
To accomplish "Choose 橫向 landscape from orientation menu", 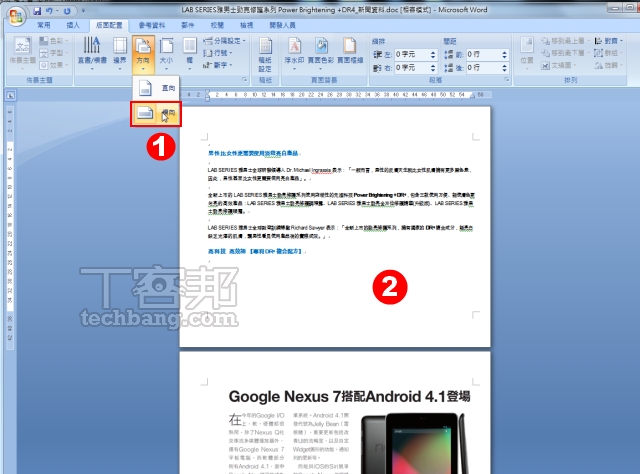I will tap(156, 113).
